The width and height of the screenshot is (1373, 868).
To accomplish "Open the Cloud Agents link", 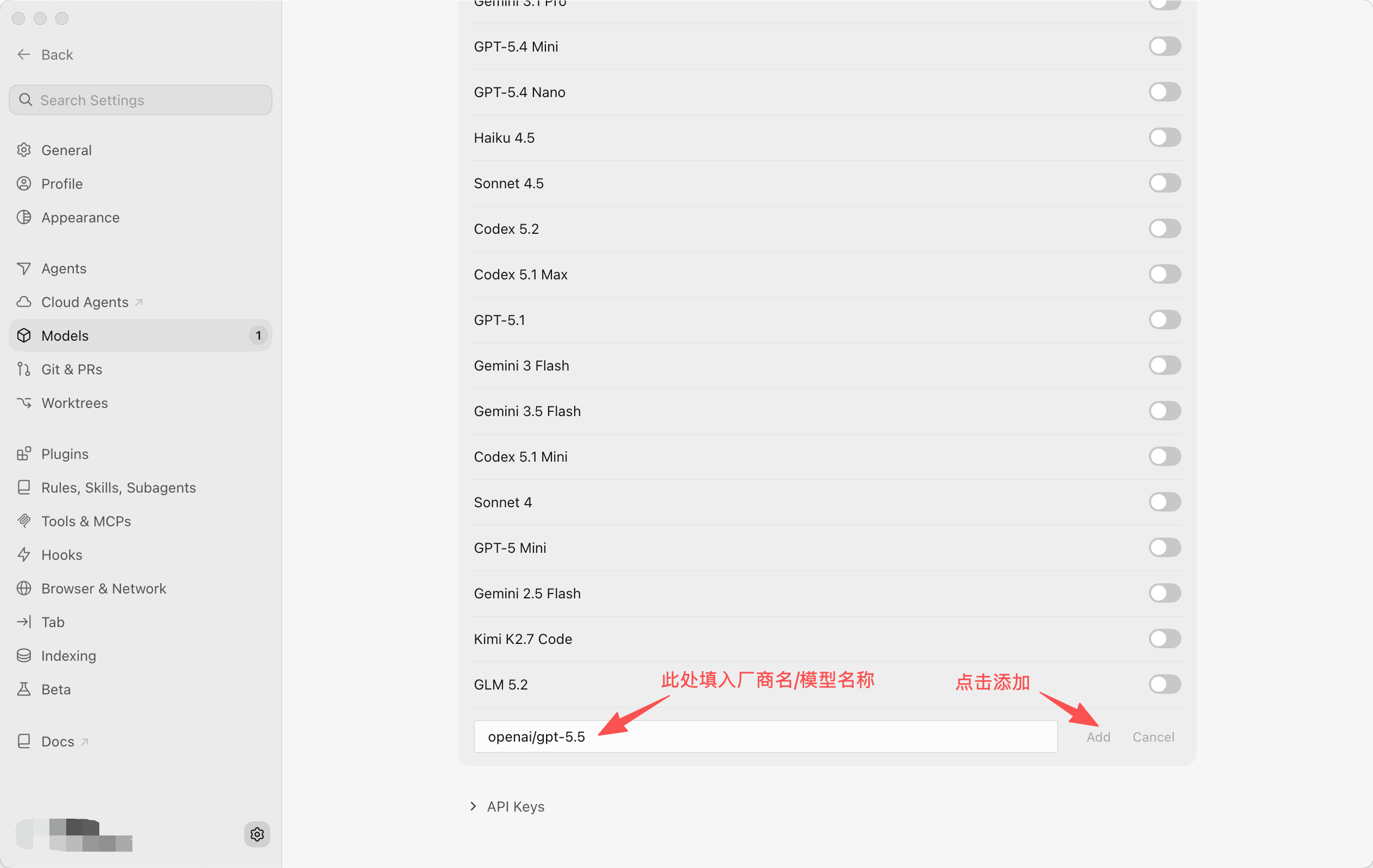I will point(140,302).
